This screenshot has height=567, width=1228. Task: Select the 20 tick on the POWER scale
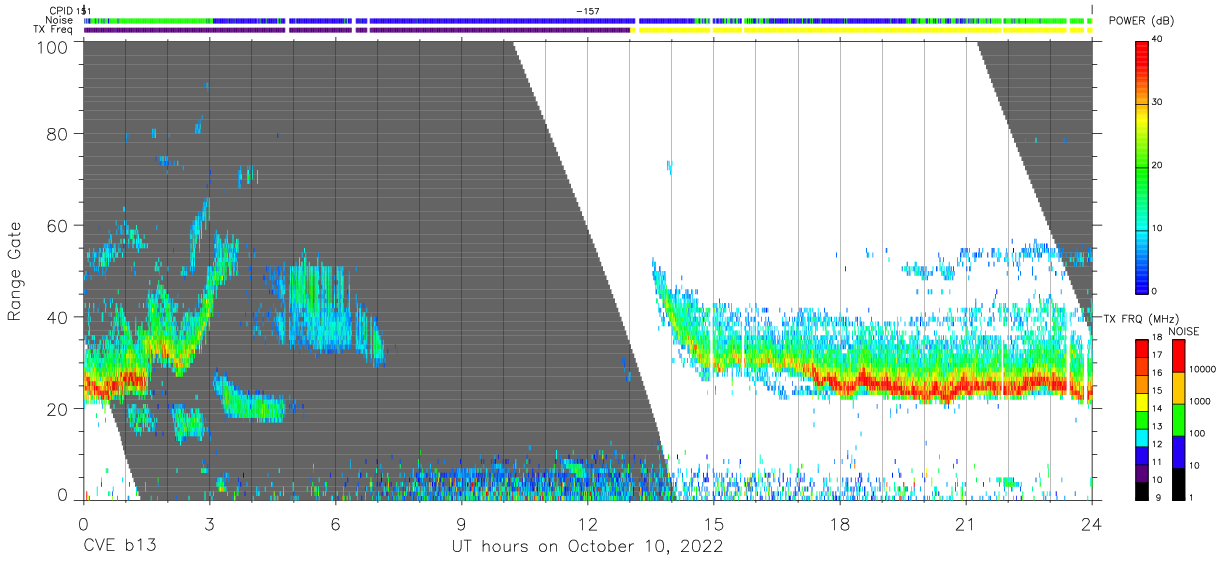pyautogui.click(x=1157, y=165)
